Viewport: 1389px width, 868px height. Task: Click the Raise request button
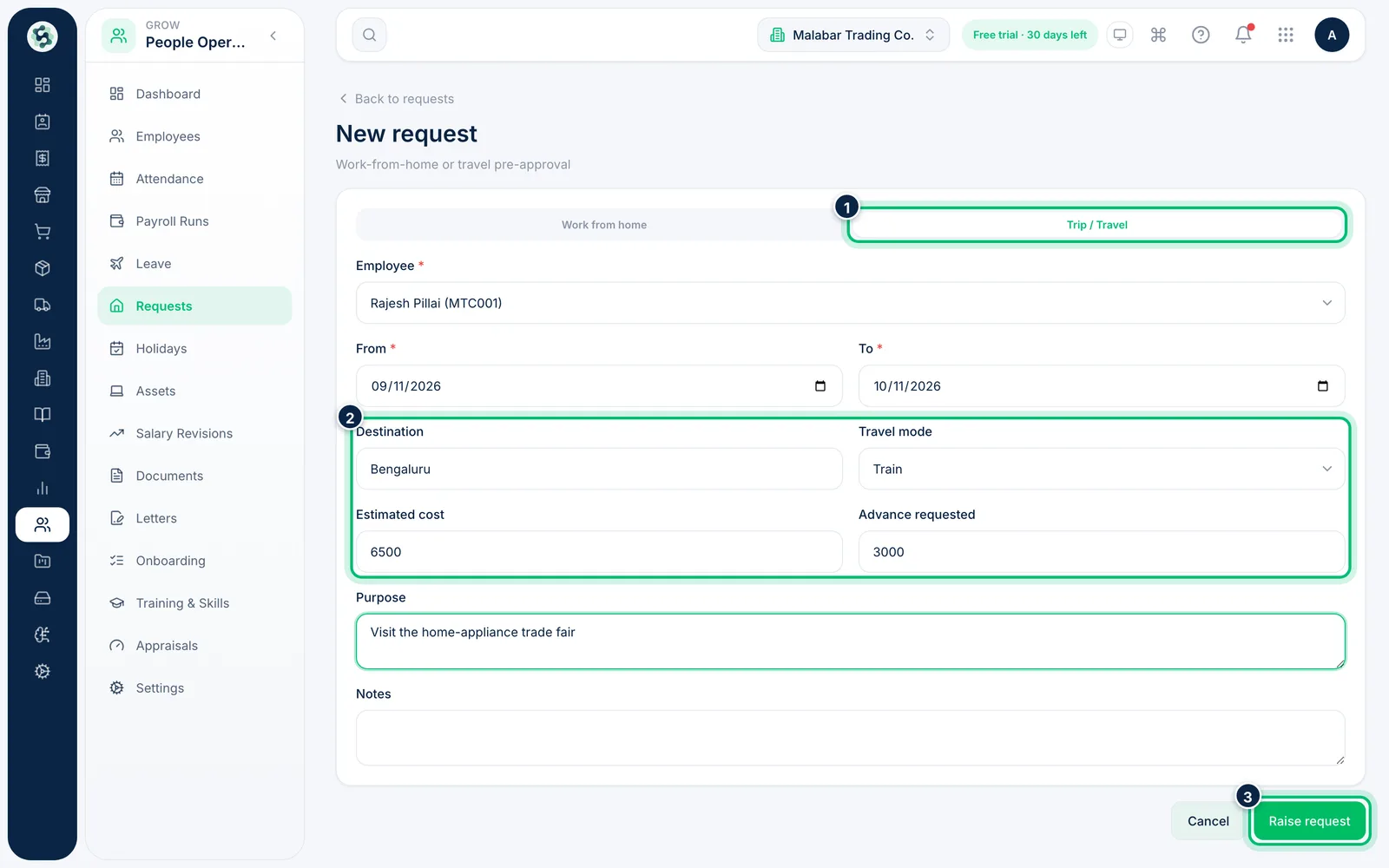click(1309, 821)
